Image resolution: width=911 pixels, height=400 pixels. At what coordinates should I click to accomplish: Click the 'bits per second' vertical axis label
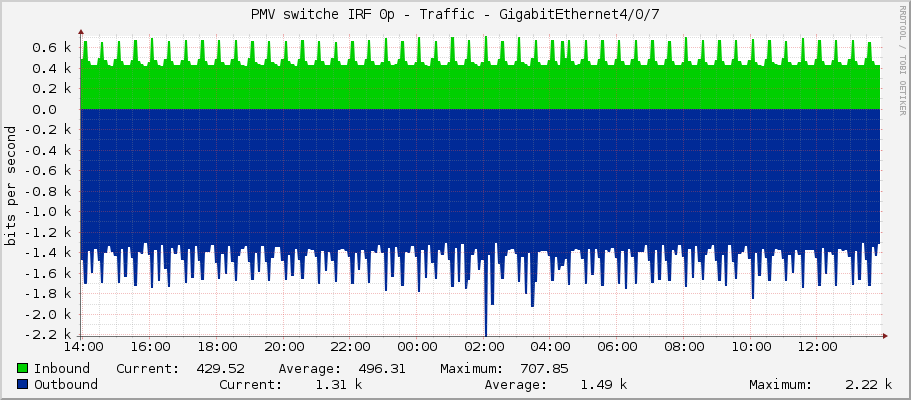(10, 185)
